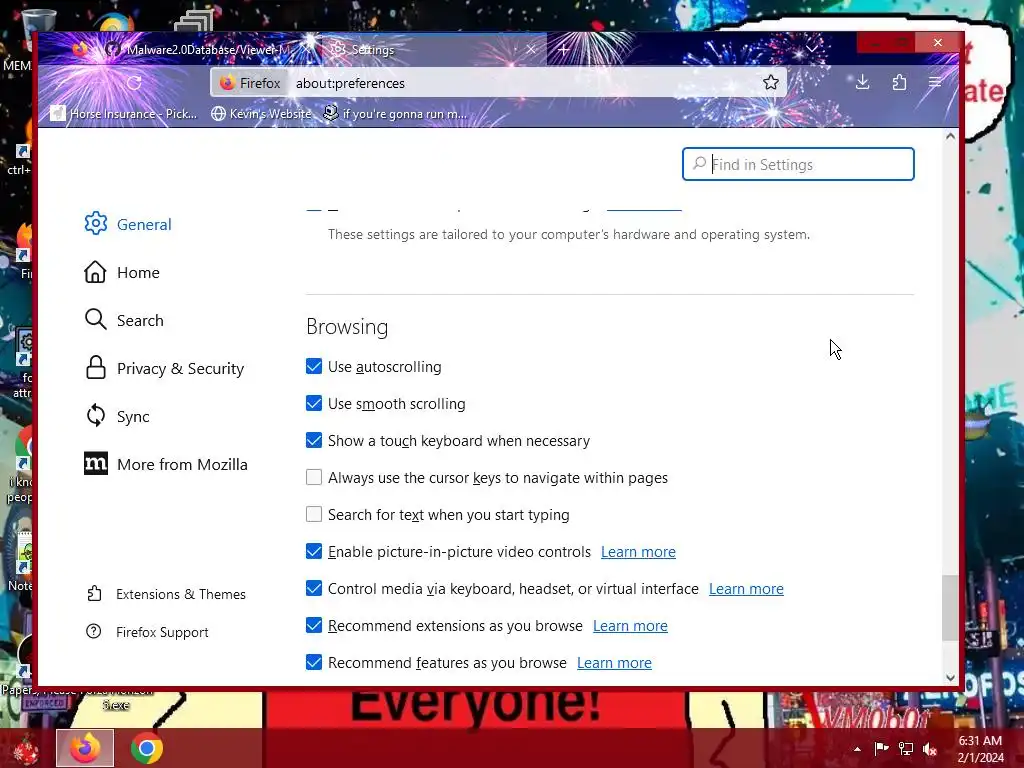Open the Extensions puzzle icon in toolbar
Screen dimensions: 1024x768
click(899, 82)
